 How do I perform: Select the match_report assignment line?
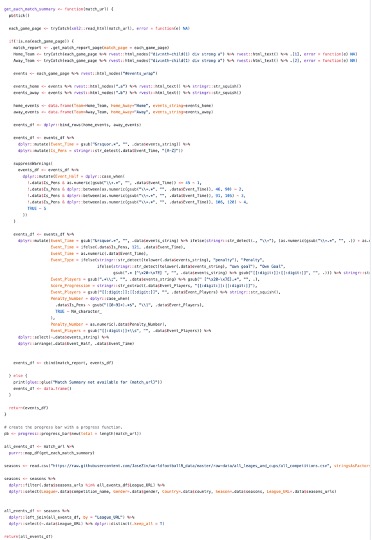(x=91, y=48)
